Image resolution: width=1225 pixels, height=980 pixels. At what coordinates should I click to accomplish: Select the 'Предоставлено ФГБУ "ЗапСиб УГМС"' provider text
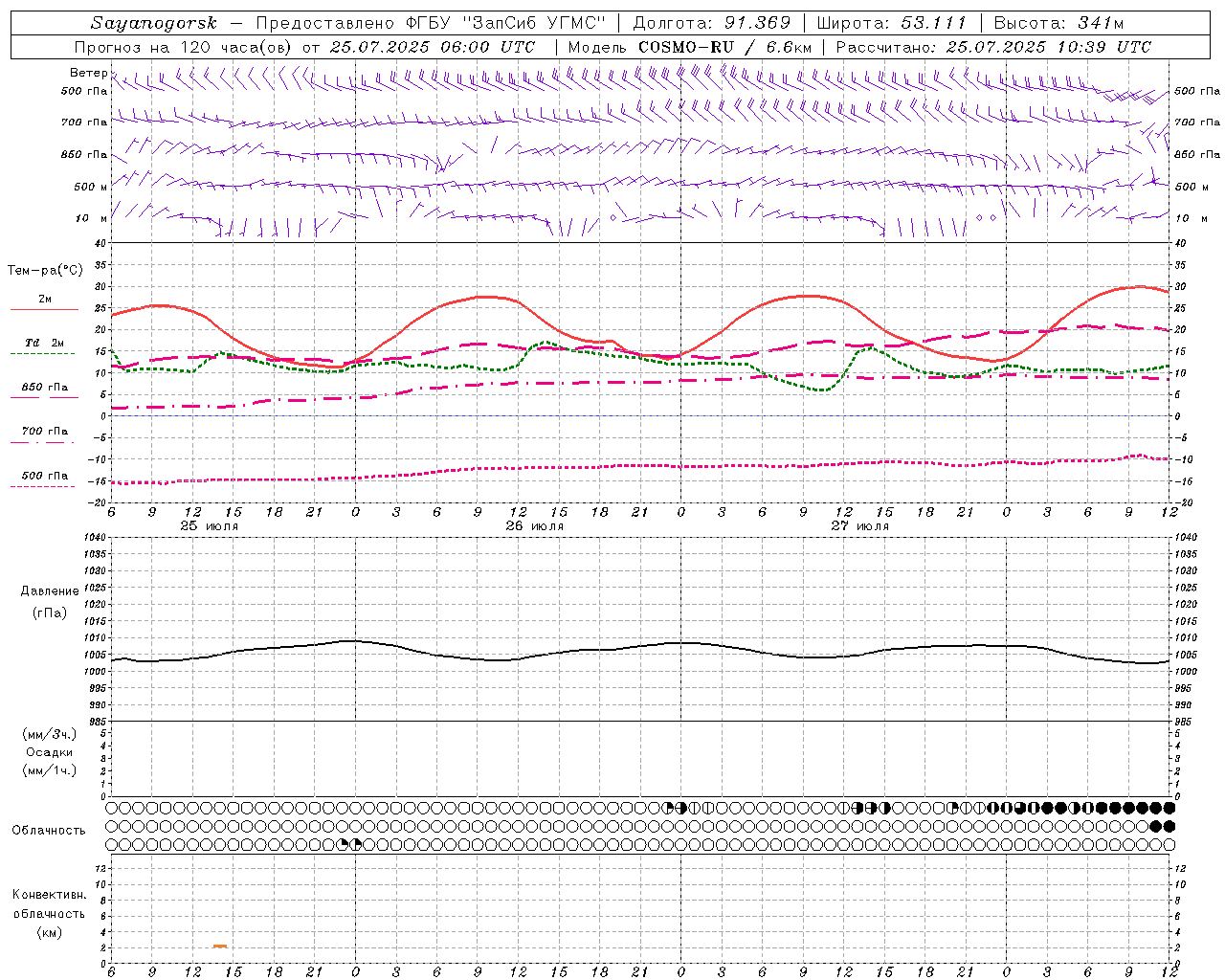click(x=431, y=23)
